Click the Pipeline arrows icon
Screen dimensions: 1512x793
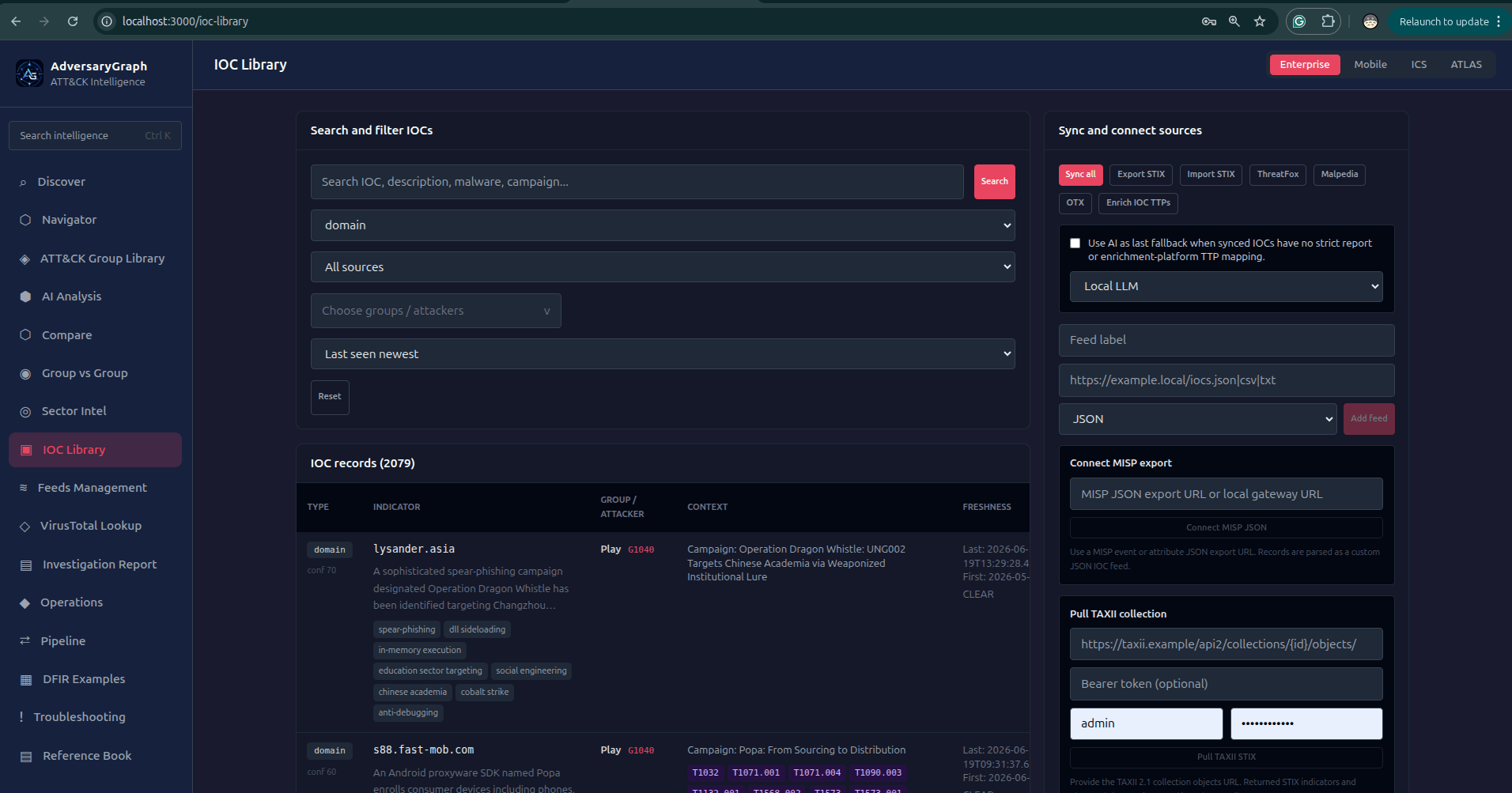pyautogui.click(x=25, y=640)
